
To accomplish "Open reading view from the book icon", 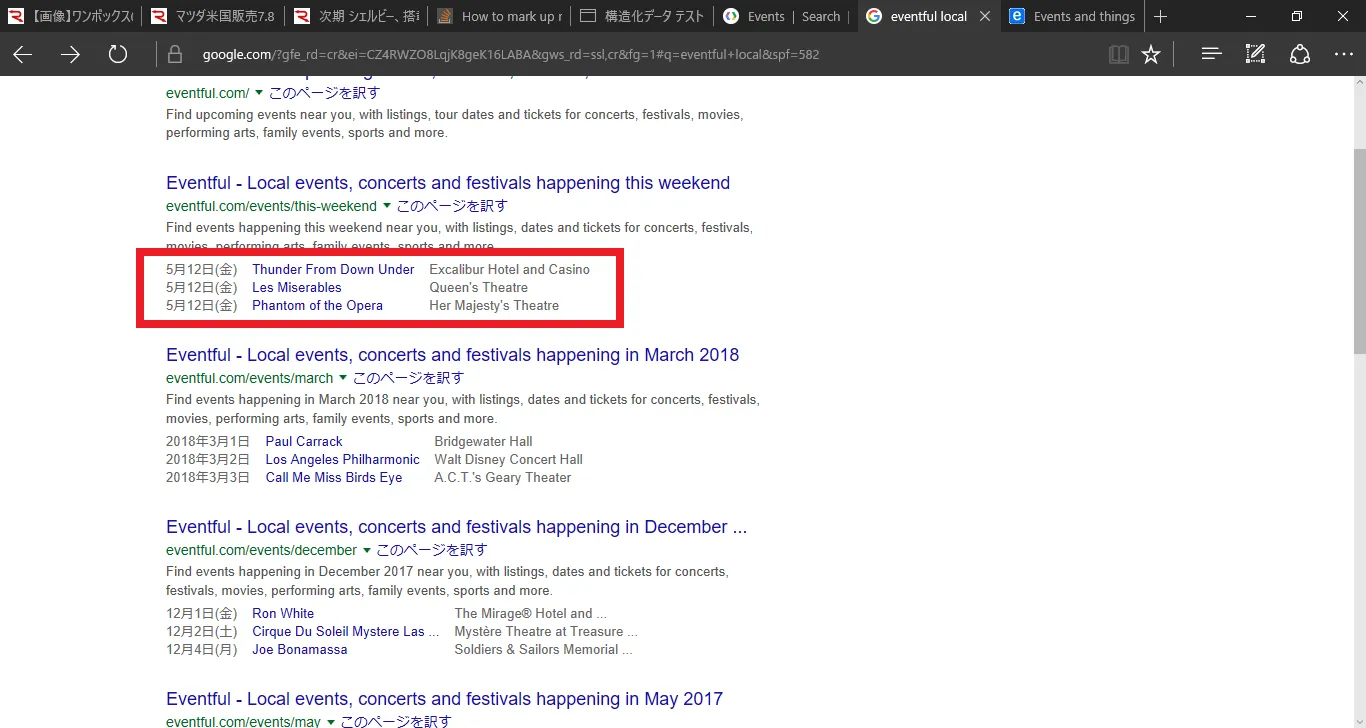I will click(1119, 55).
